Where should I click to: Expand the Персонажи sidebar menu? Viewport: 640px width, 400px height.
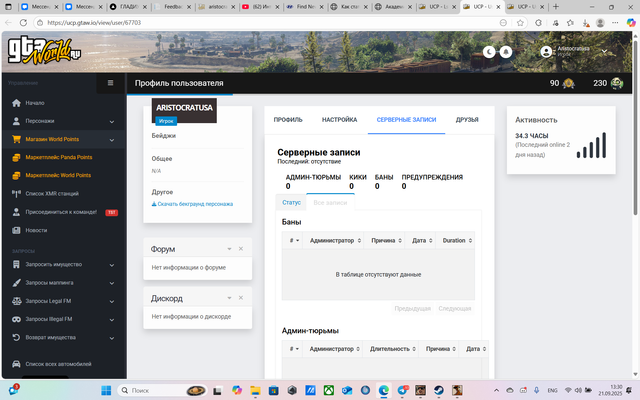coord(64,121)
